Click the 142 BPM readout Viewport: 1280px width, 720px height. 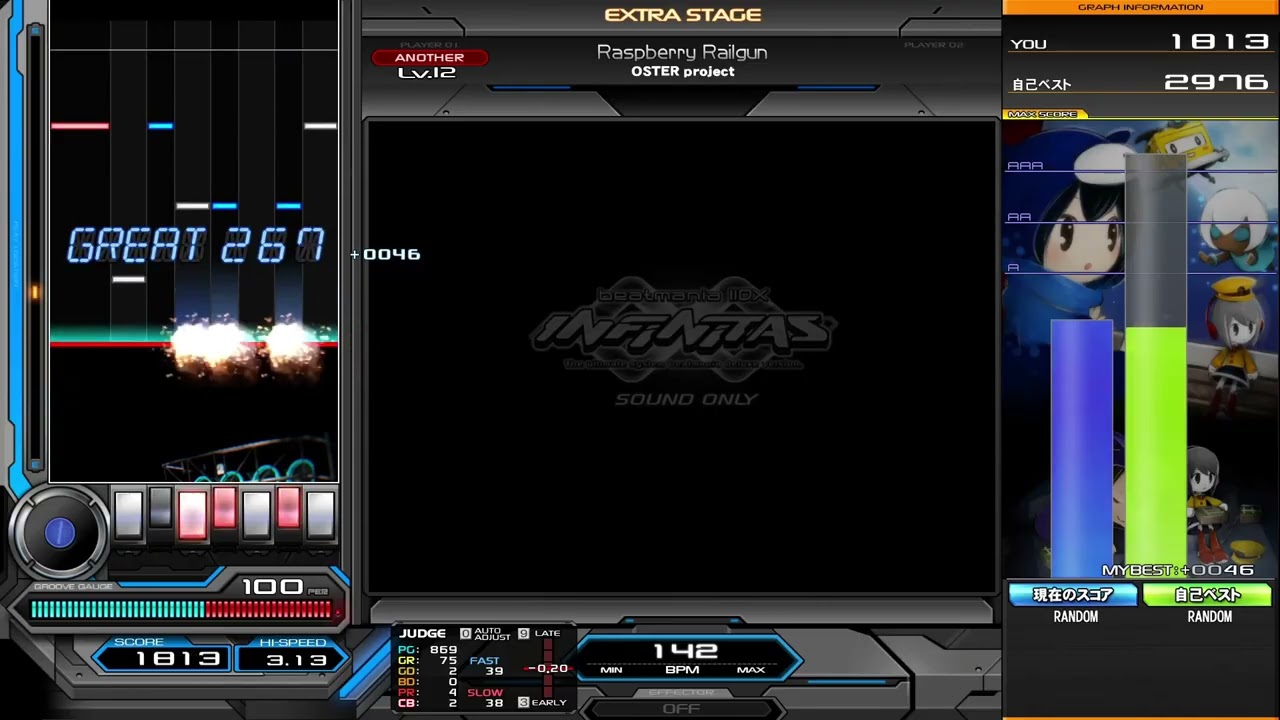pyautogui.click(x=686, y=651)
